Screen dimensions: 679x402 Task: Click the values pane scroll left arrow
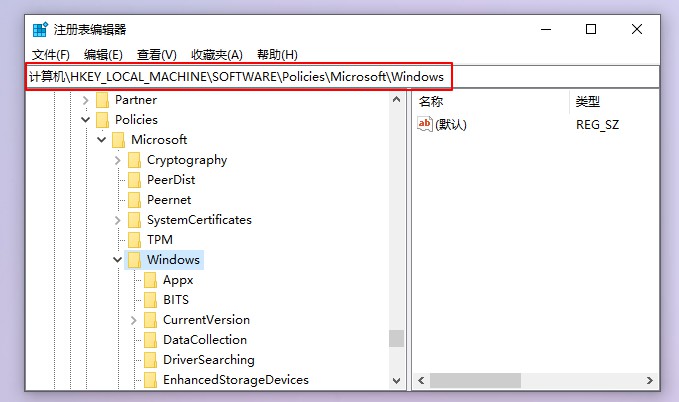coord(421,380)
